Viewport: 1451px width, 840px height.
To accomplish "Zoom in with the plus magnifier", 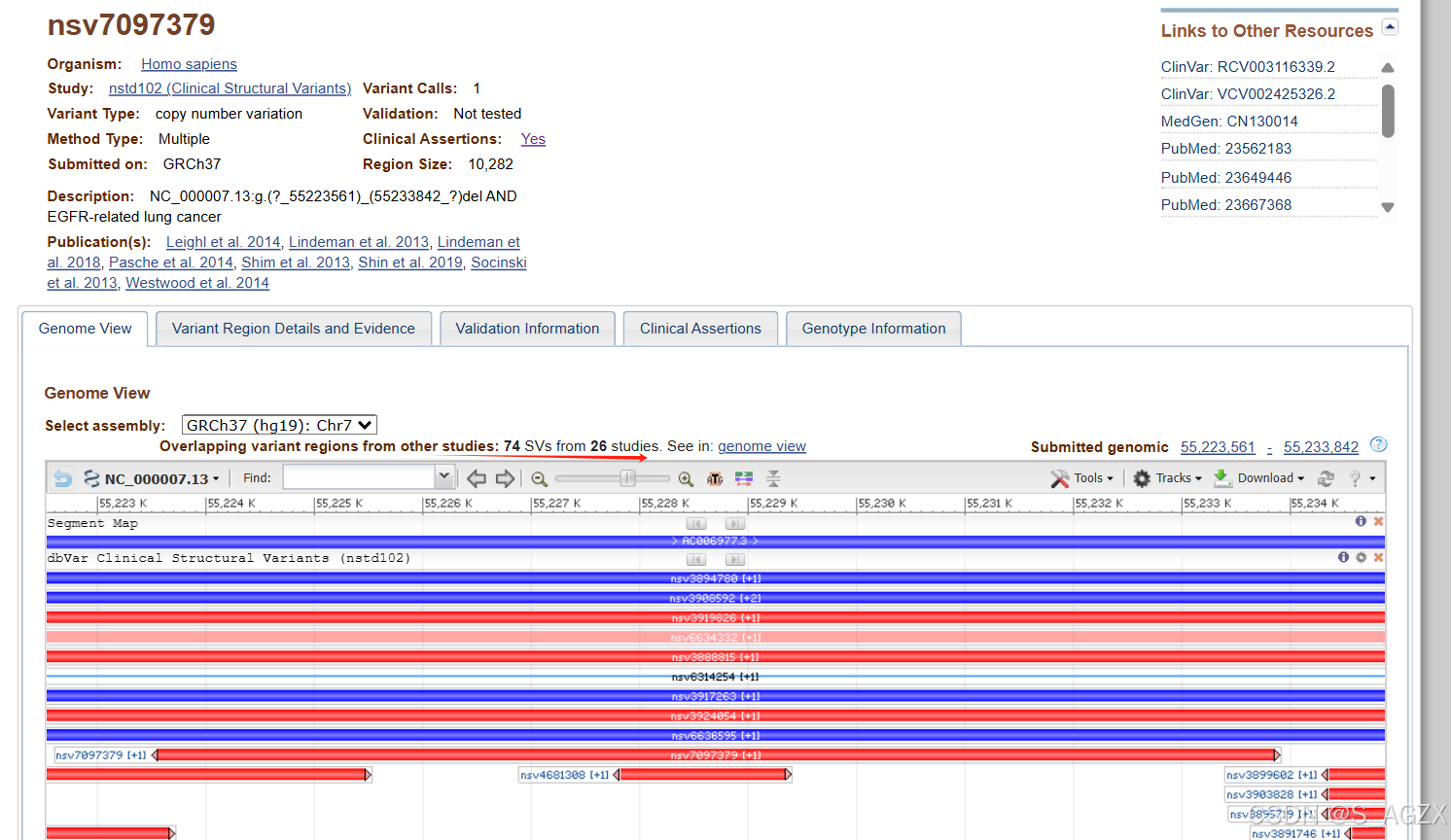I will click(x=686, y=478).
